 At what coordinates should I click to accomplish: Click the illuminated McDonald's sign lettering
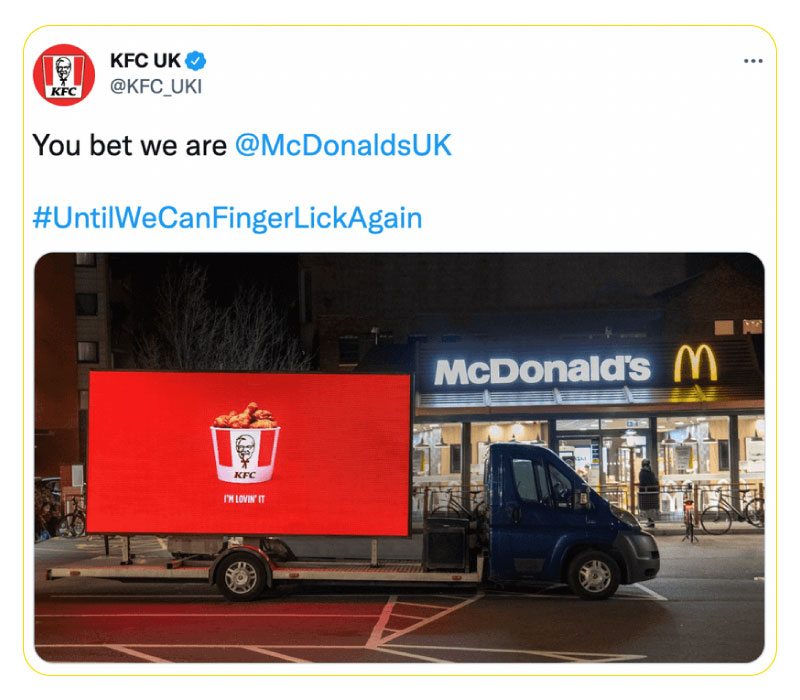tap(542, 371)
